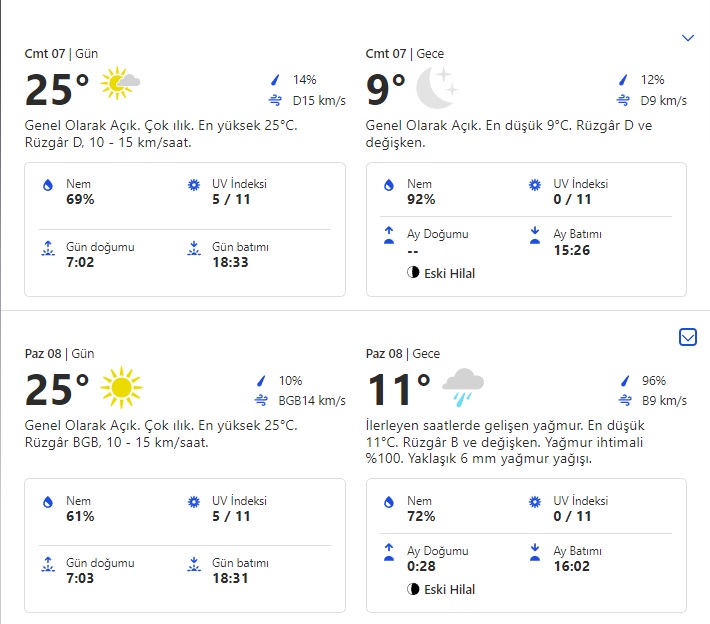Click the 25° temperature for Paz 08

57,388
